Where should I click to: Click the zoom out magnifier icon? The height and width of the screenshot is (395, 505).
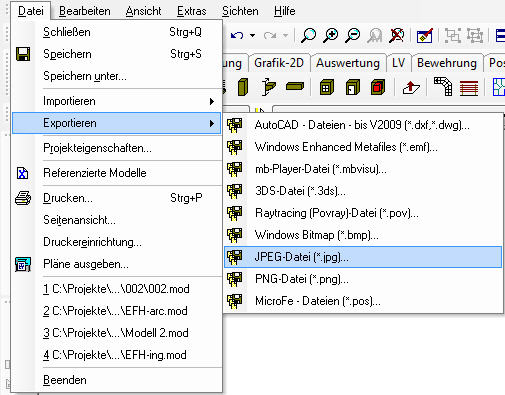tap(353, 35)
